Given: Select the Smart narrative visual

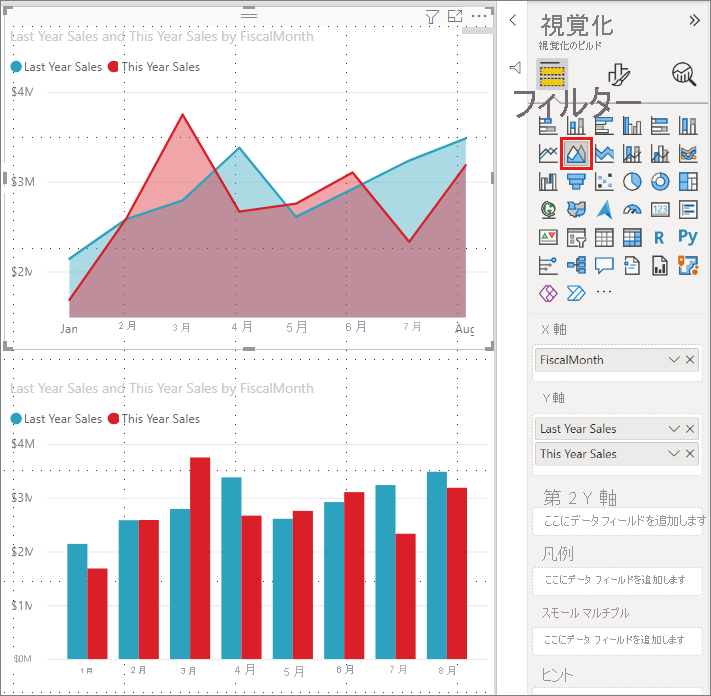Looking at the screenshot, I should click(x=632, y=265).
